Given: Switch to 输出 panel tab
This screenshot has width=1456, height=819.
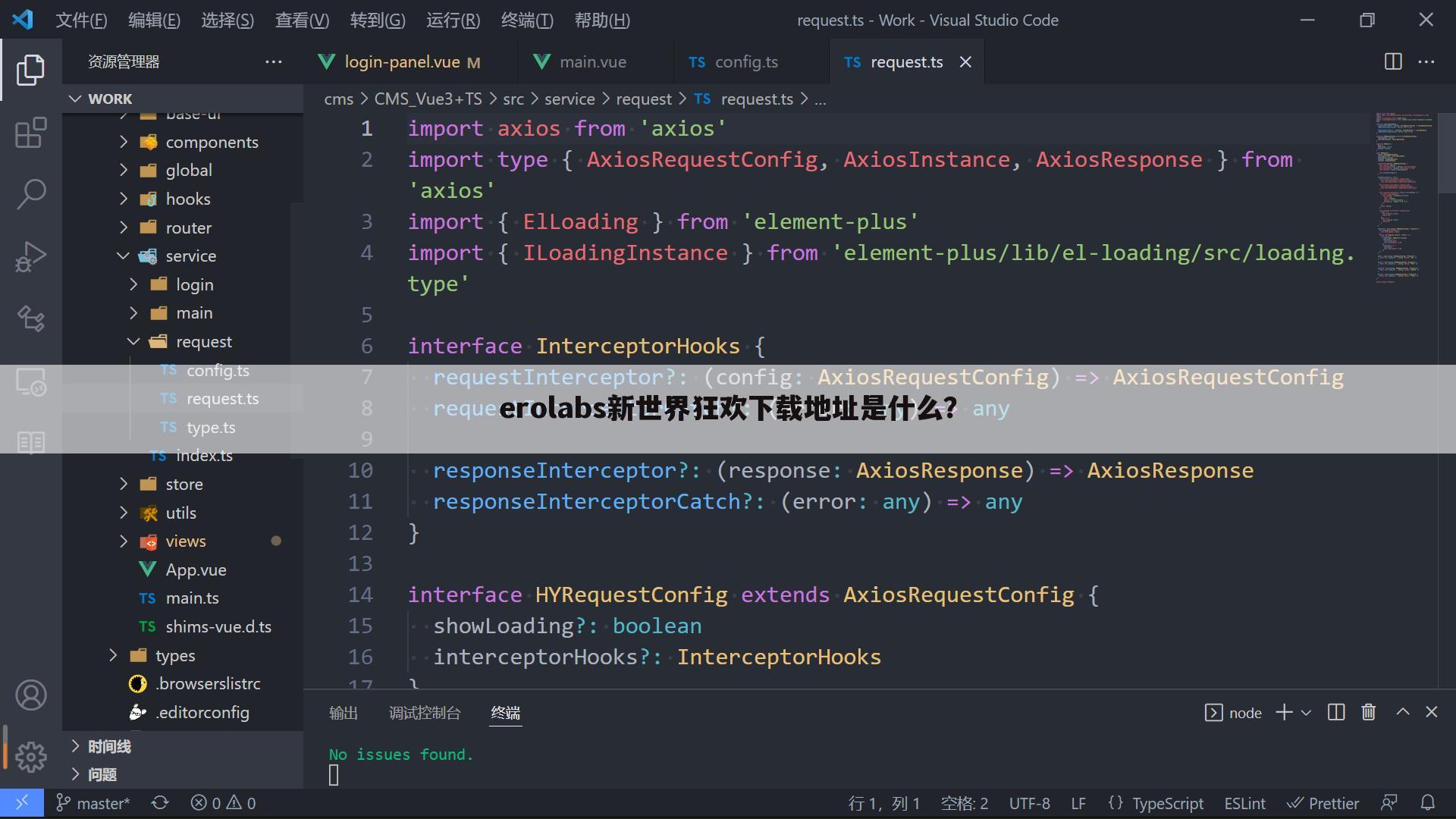Looking at the screenshot, I should 344,713.
